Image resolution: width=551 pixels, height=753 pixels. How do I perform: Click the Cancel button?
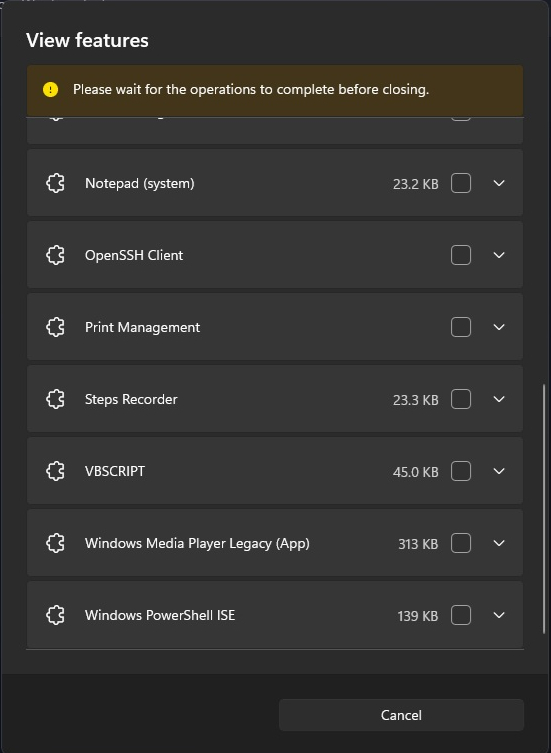point(401,715)
